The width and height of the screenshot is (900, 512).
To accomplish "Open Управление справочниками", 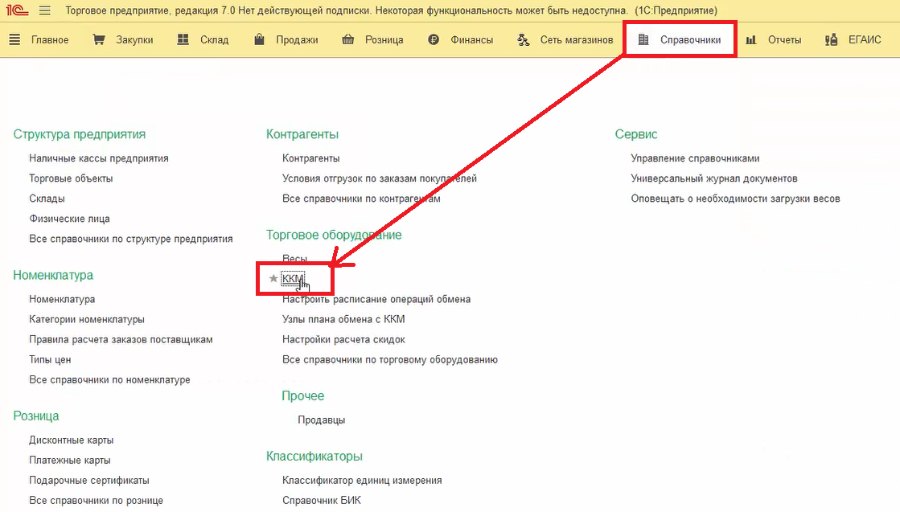I will (x=695, y=158).
